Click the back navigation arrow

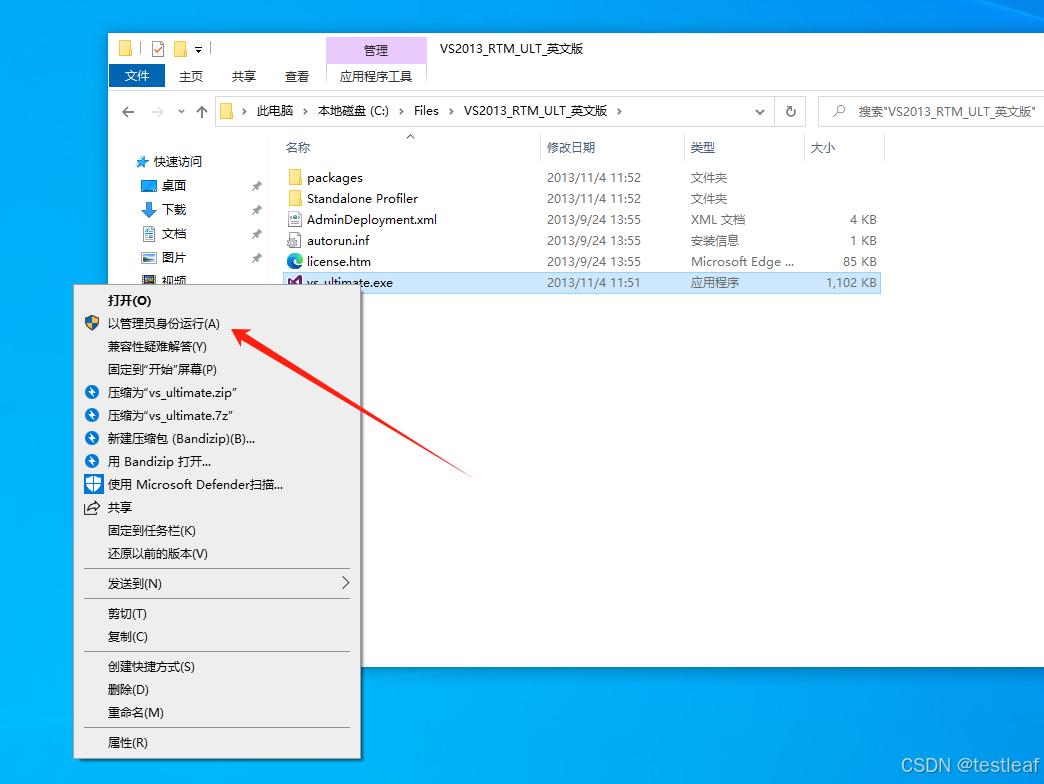(x=129, y=112)
